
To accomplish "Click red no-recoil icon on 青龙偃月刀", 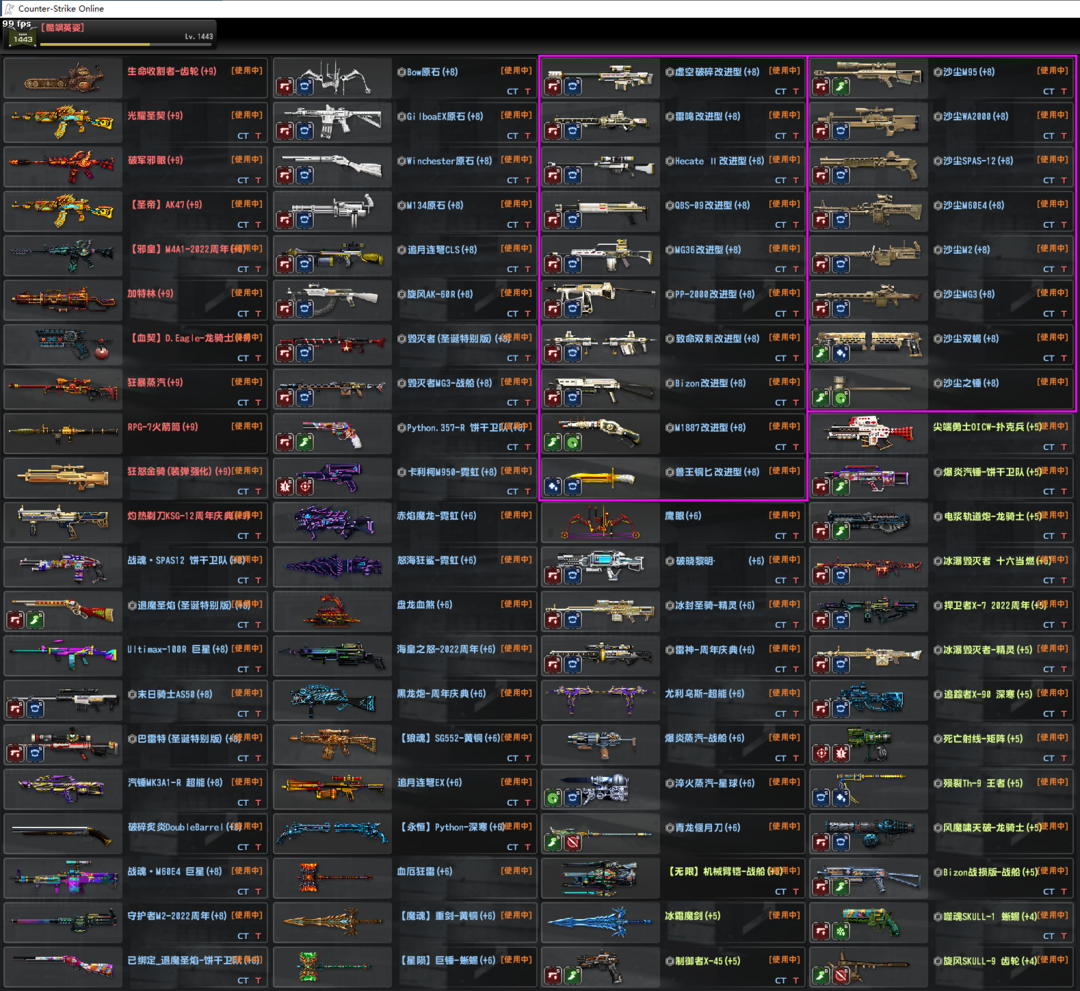I will pos(572,842).
